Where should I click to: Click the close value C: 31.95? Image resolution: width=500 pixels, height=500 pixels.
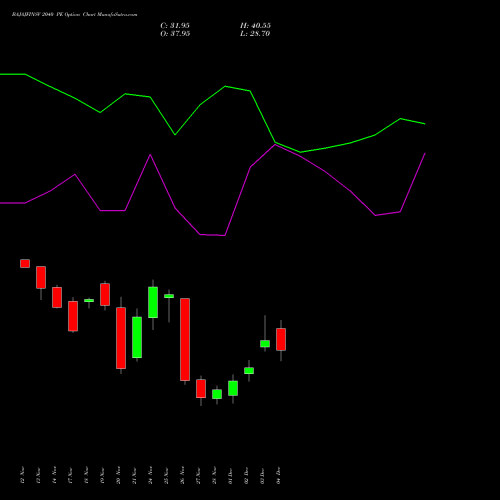(175, 26)
